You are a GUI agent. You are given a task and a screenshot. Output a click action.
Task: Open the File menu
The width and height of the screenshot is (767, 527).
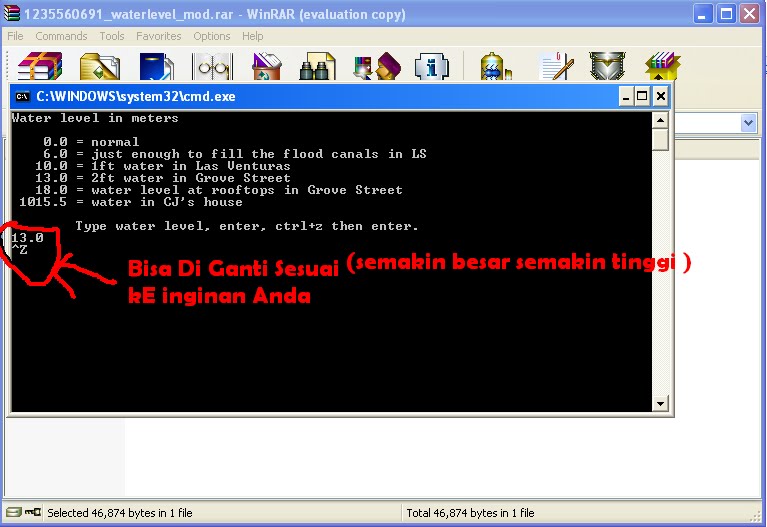[x=15, y=36]
